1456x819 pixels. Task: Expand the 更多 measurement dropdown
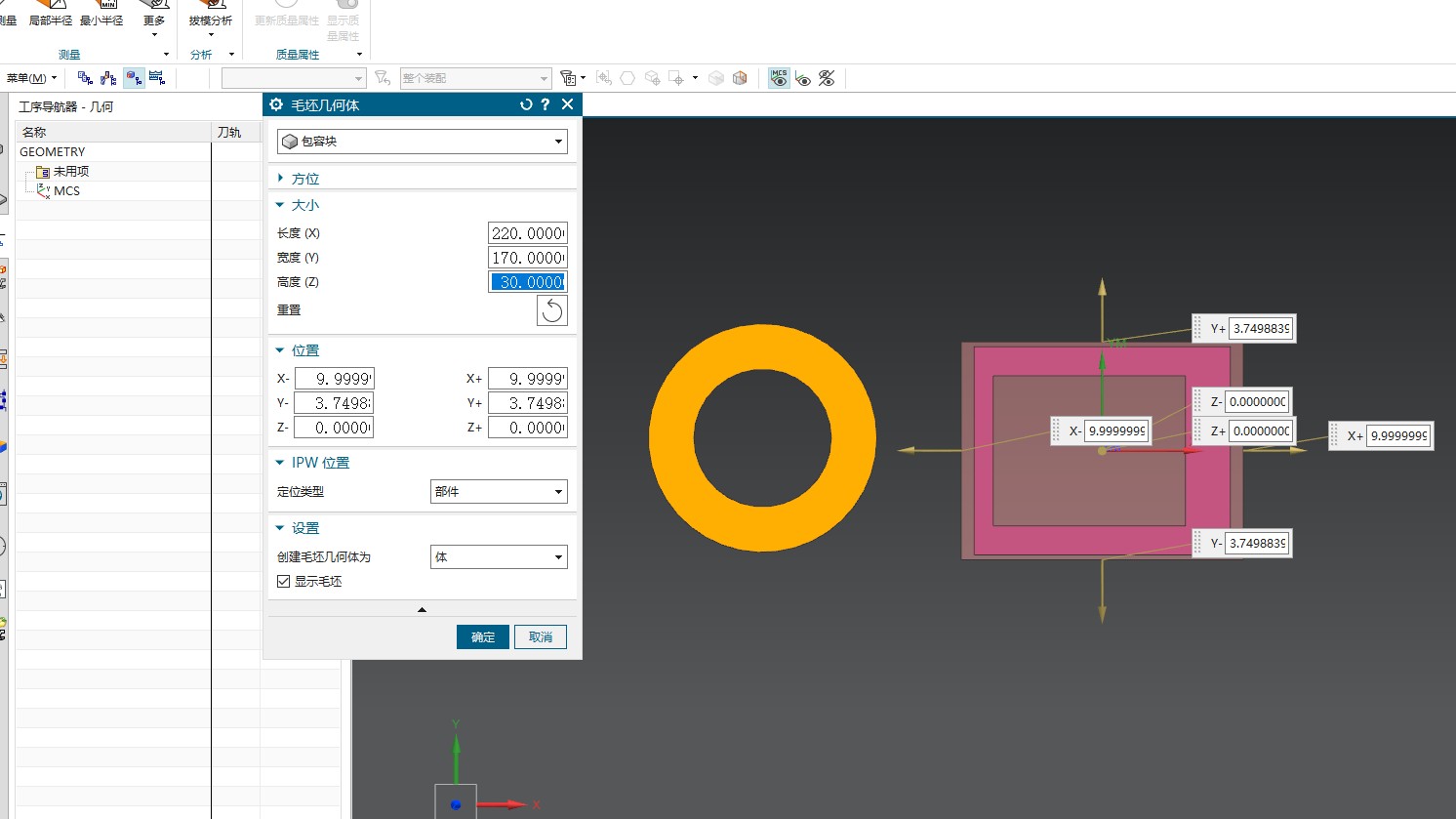click(x=154, y=21)
